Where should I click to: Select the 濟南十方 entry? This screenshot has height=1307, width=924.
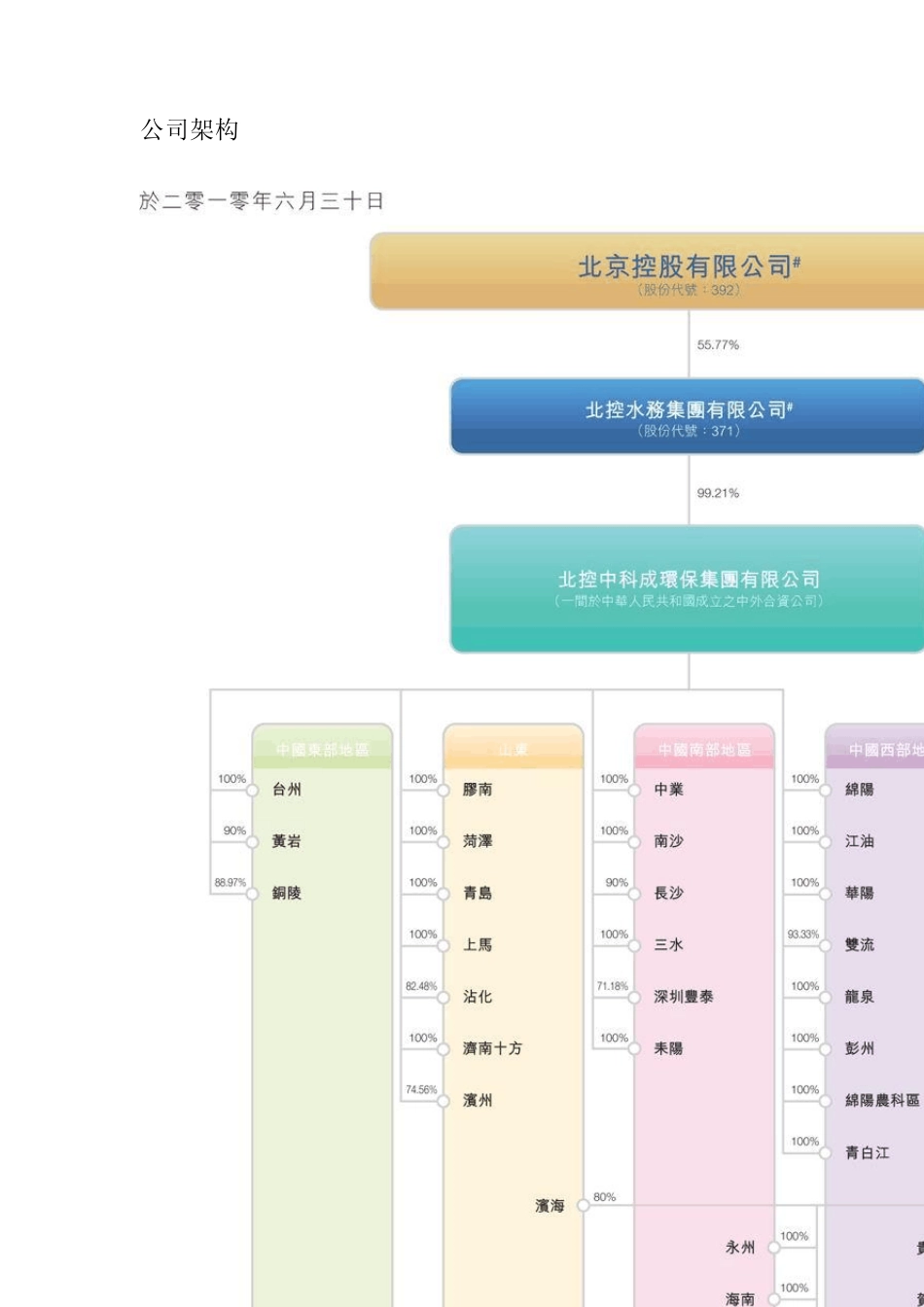tap(492, 1048)
